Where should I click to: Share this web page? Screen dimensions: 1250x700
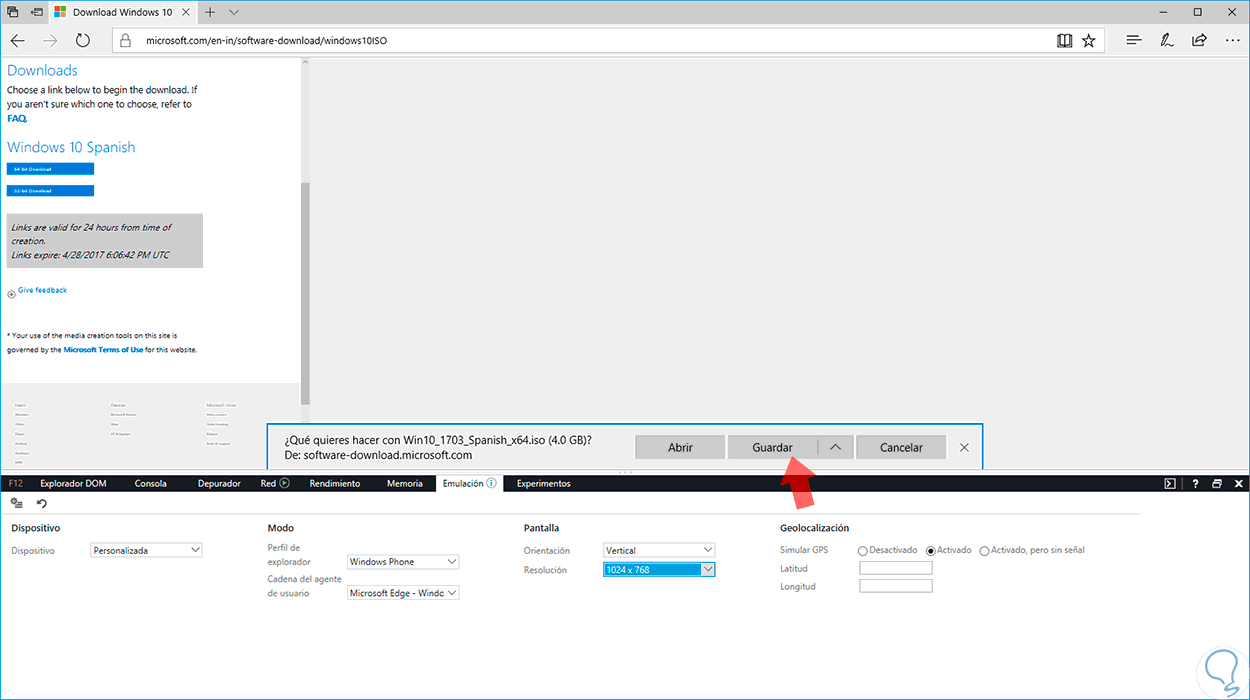(x=1199, y=41)
